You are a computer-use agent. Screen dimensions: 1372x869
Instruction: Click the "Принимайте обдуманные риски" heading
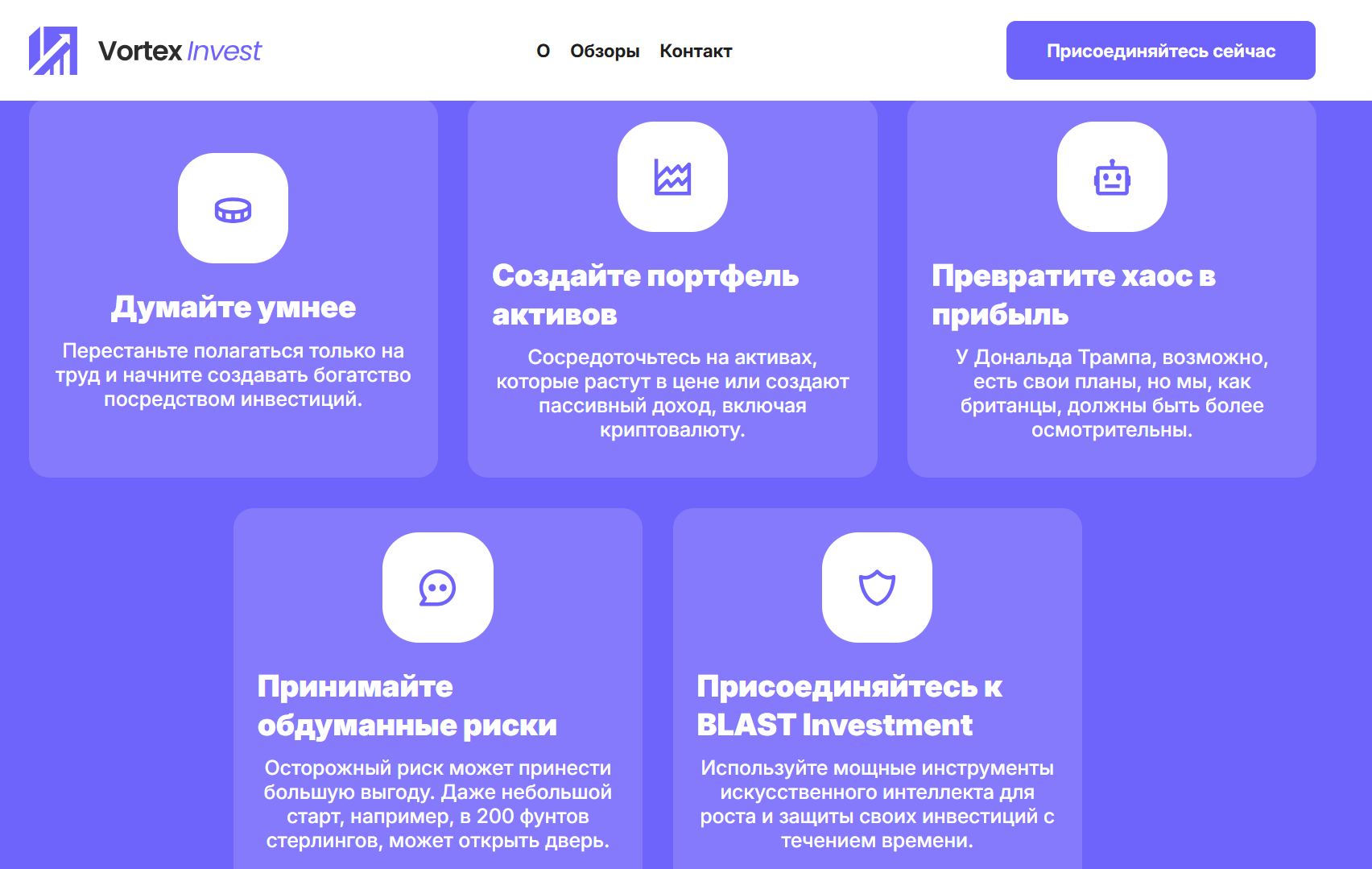tap(407, 705)
